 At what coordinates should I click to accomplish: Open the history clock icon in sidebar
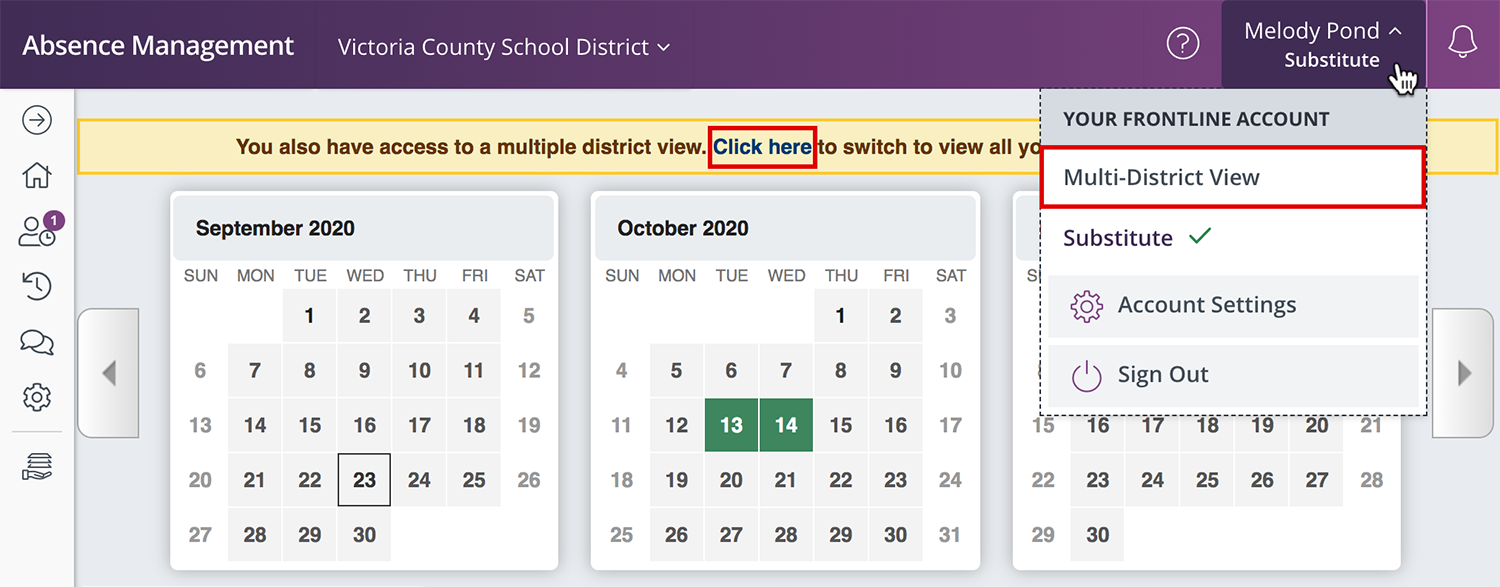37,286
